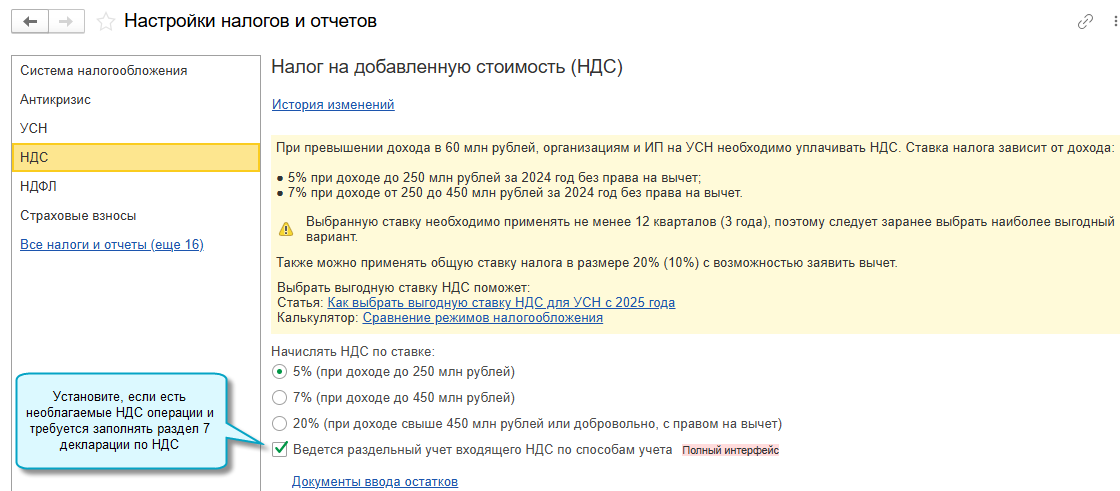The image size is (1120, 491).
Task: Toggle separate incoming VAT accounting checkbox
Action: coord(280,449)
